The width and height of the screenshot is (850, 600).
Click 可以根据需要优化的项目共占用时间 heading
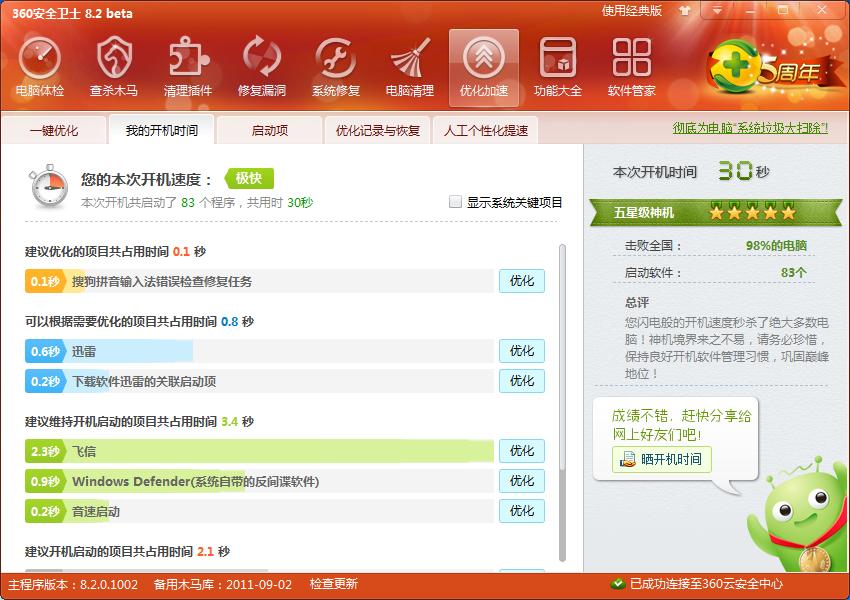pyautogui.click(x=139, y=321)
